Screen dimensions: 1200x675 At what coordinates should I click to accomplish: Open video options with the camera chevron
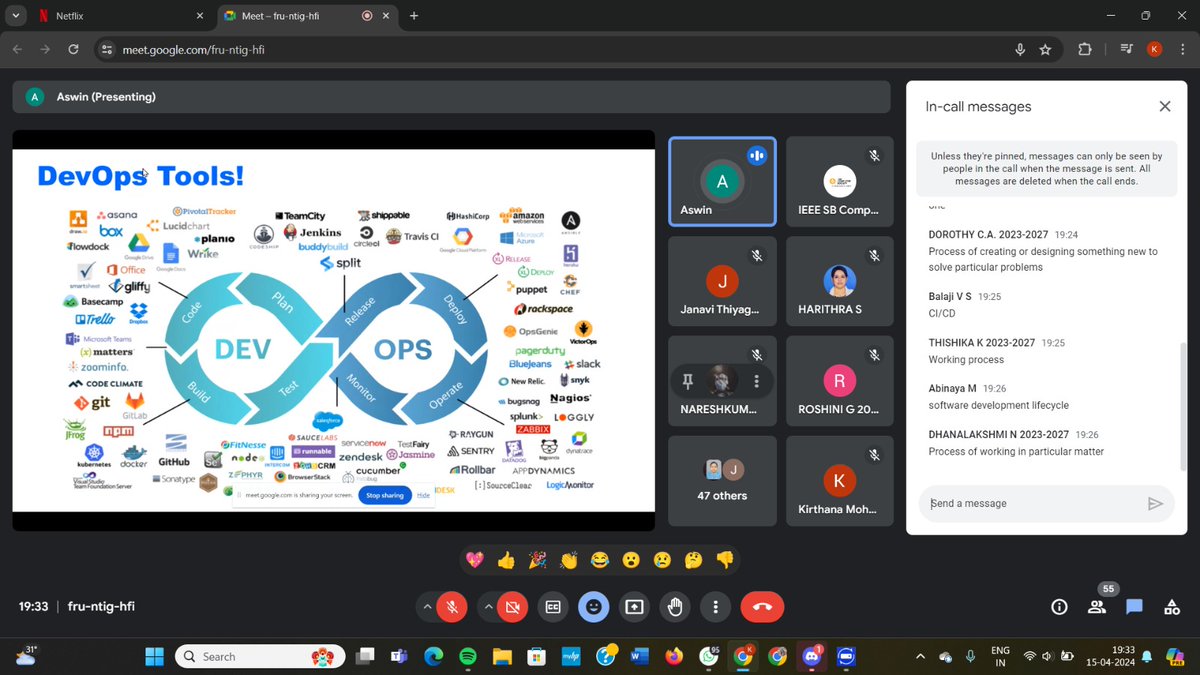[x=487, y=606]
